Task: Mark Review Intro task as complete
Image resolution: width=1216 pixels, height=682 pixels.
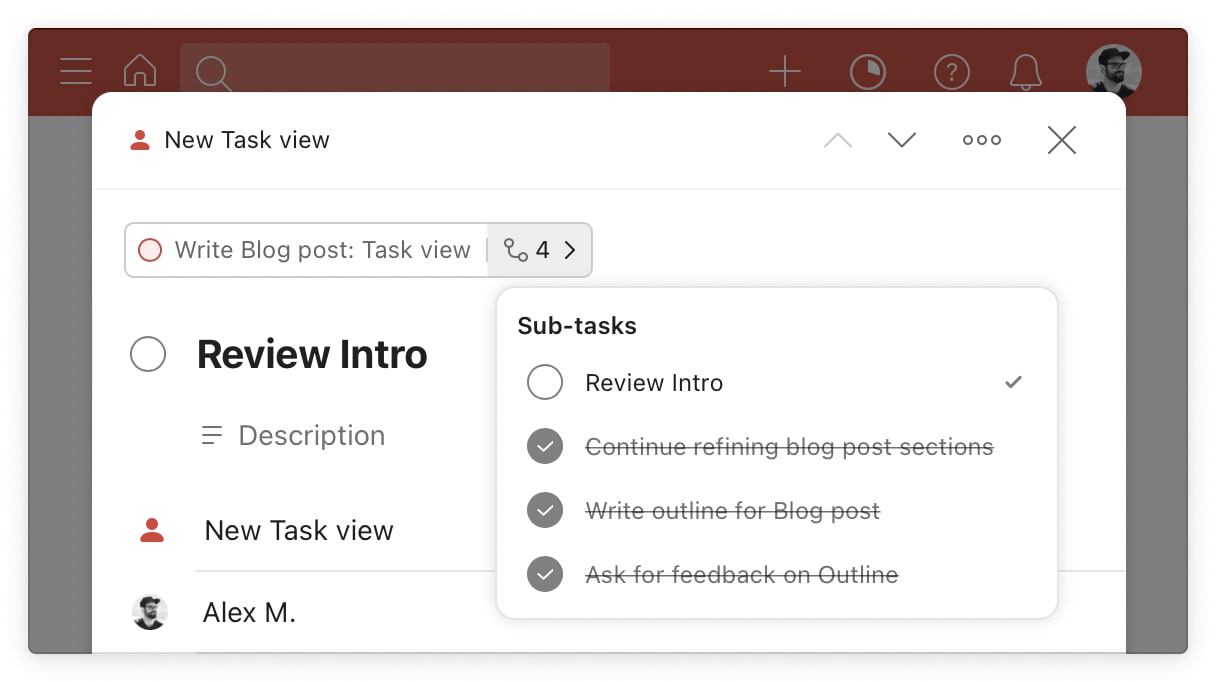Action: 148,354
